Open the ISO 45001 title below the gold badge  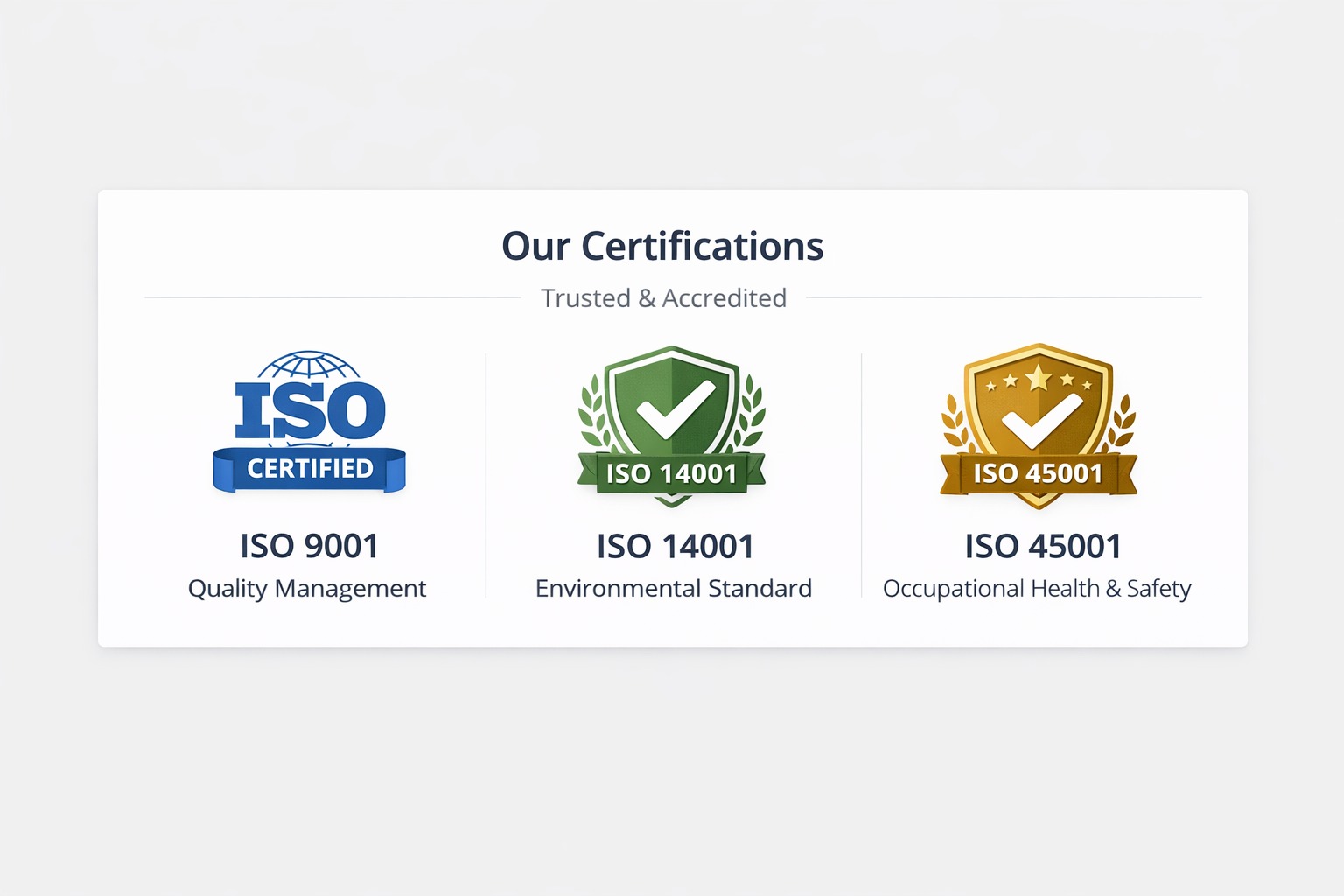click(x=1043, y=547)
